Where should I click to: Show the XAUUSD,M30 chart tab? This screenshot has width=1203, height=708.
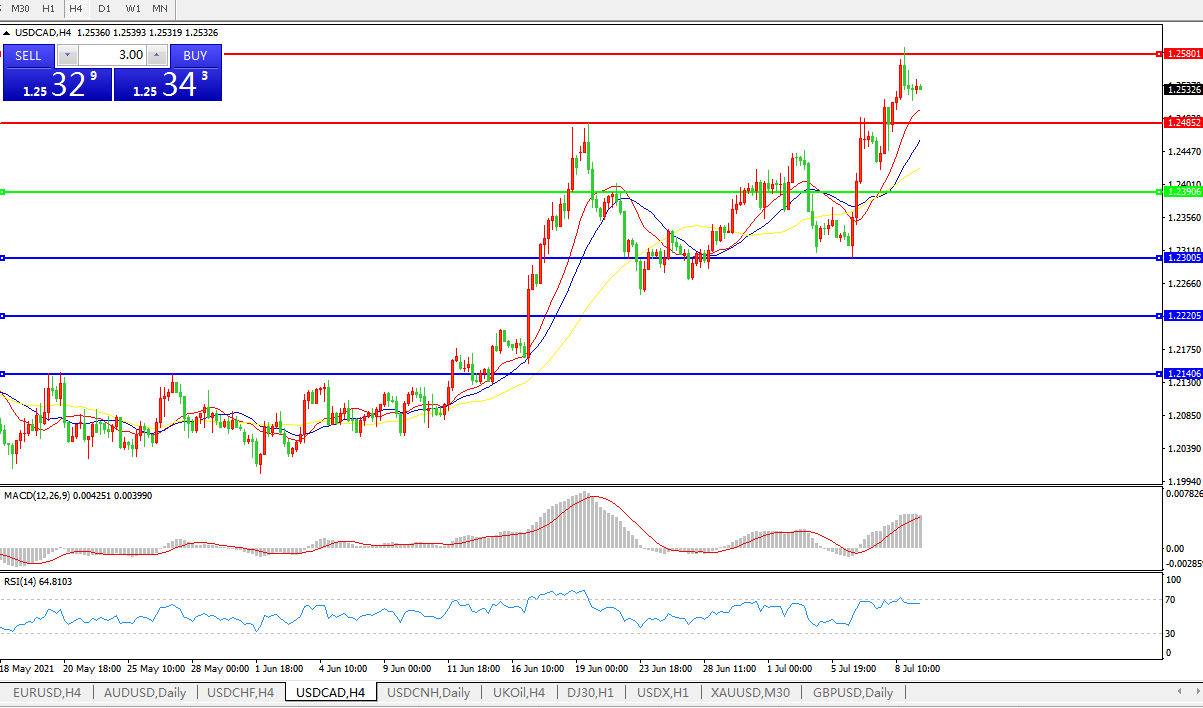coord(750,692)
